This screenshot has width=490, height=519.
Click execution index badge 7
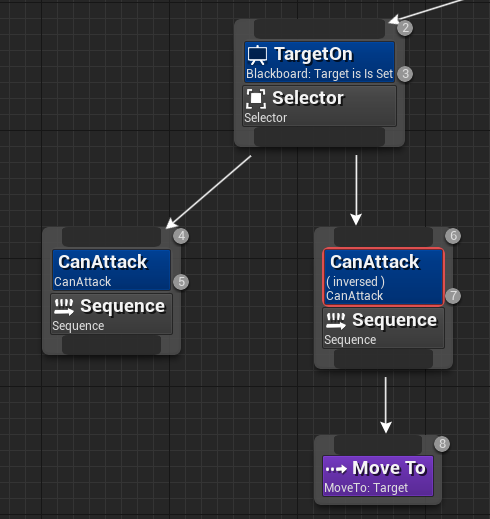point(453,296)
